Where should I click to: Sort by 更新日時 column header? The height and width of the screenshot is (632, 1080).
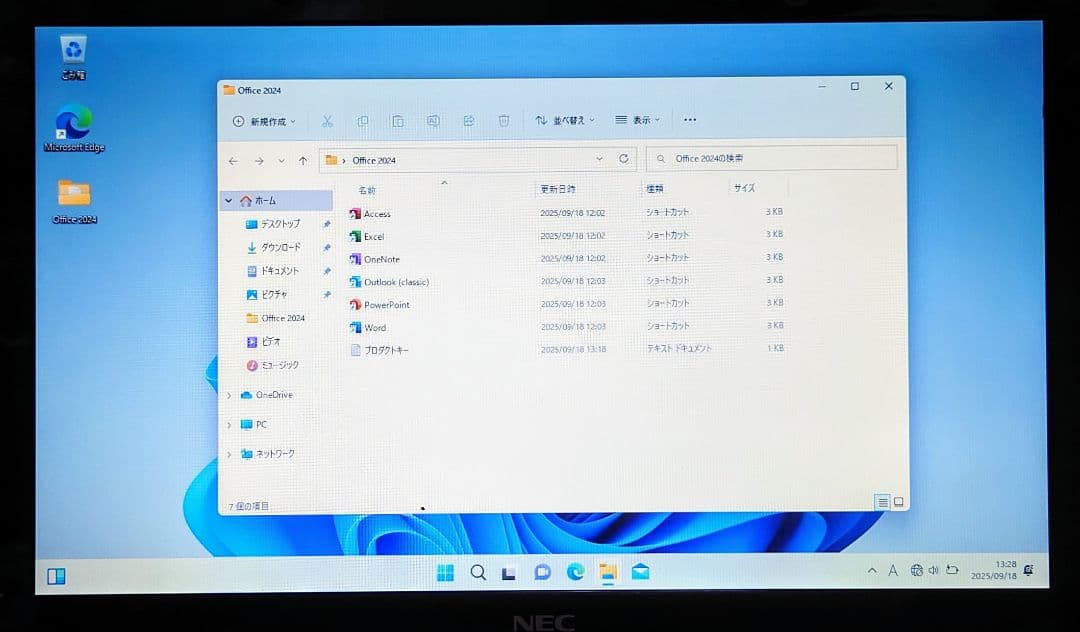(x=558, y=189)
